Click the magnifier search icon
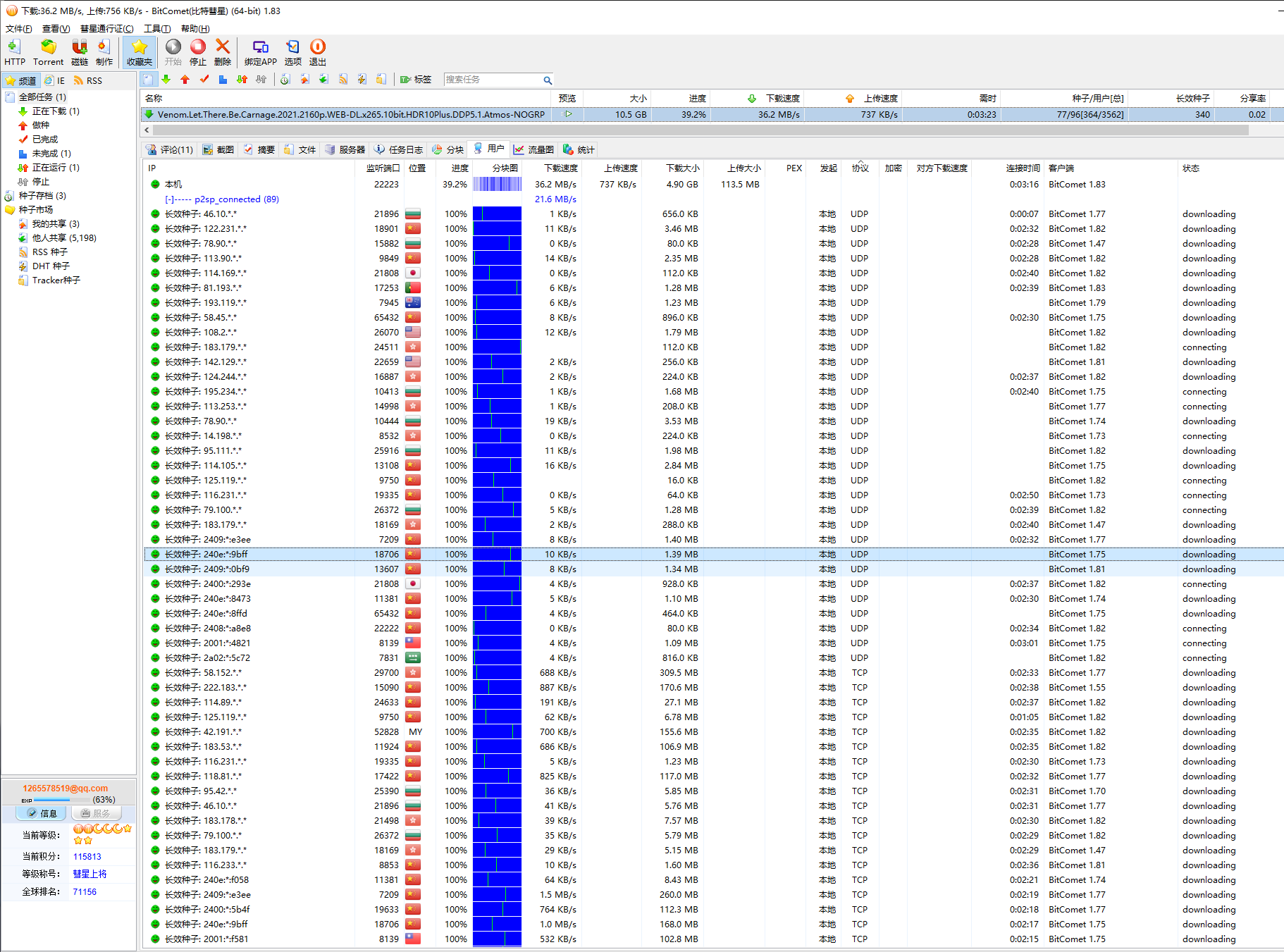The width and height of the screenshot is (1284, 952). 547,80
